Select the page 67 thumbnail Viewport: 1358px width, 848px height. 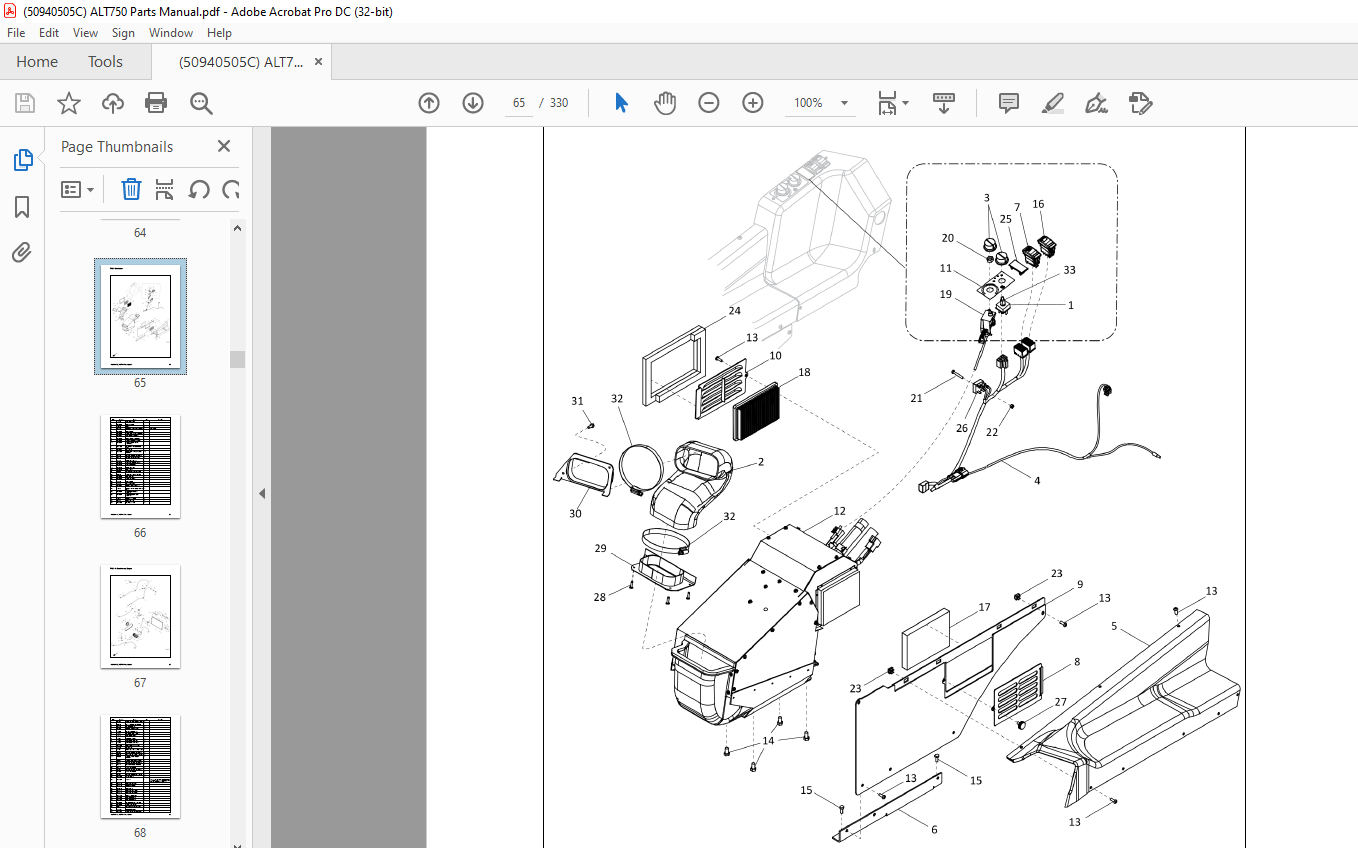pos(140,616)
